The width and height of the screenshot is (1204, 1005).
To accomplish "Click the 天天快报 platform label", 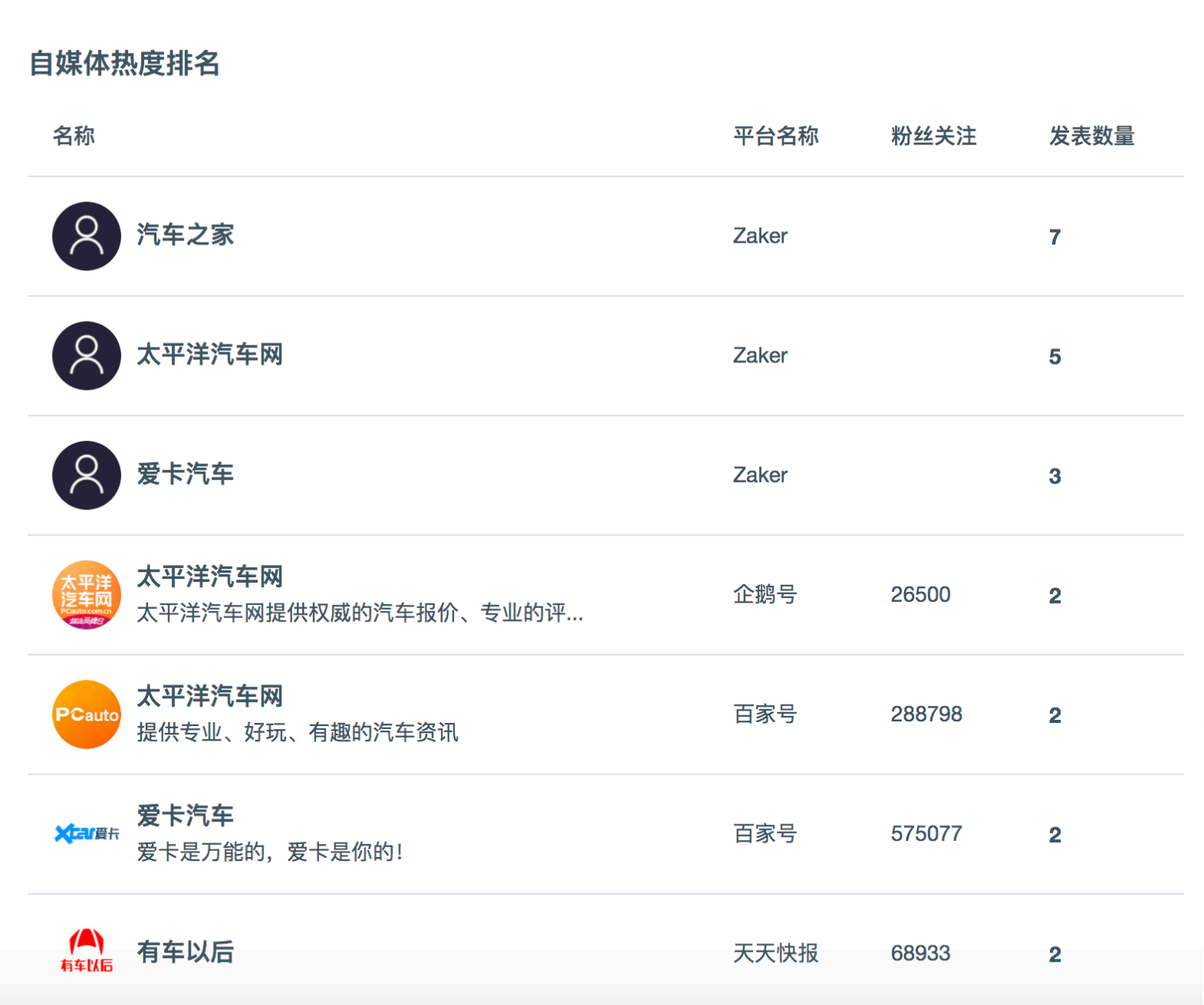I will (x=775, y=953).
